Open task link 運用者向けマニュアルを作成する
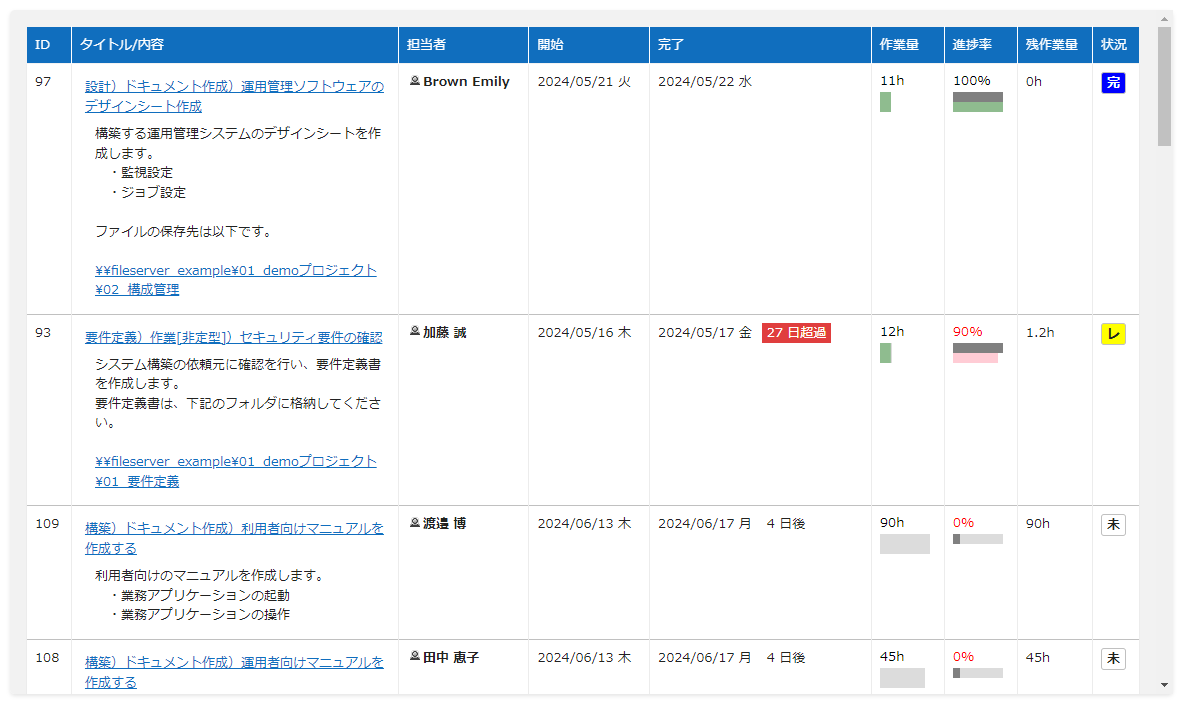This screenshot has width=1184, height=704. pyautogui.click(x=234, y=672)
